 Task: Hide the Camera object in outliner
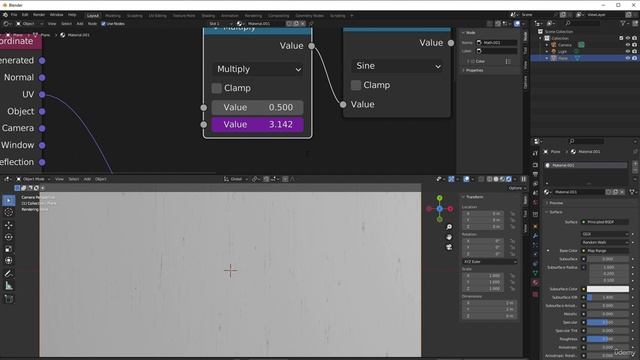click(628, 45)
